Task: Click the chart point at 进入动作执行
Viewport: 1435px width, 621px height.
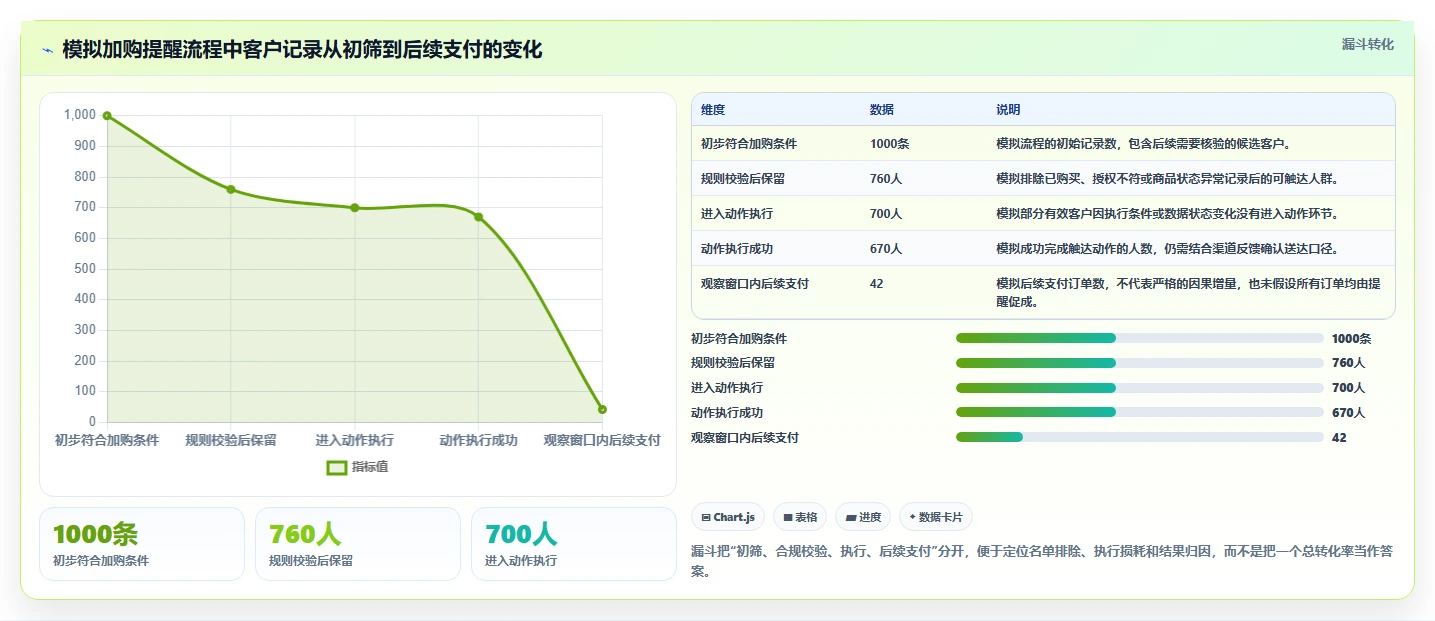Action: tap(355, 208)
